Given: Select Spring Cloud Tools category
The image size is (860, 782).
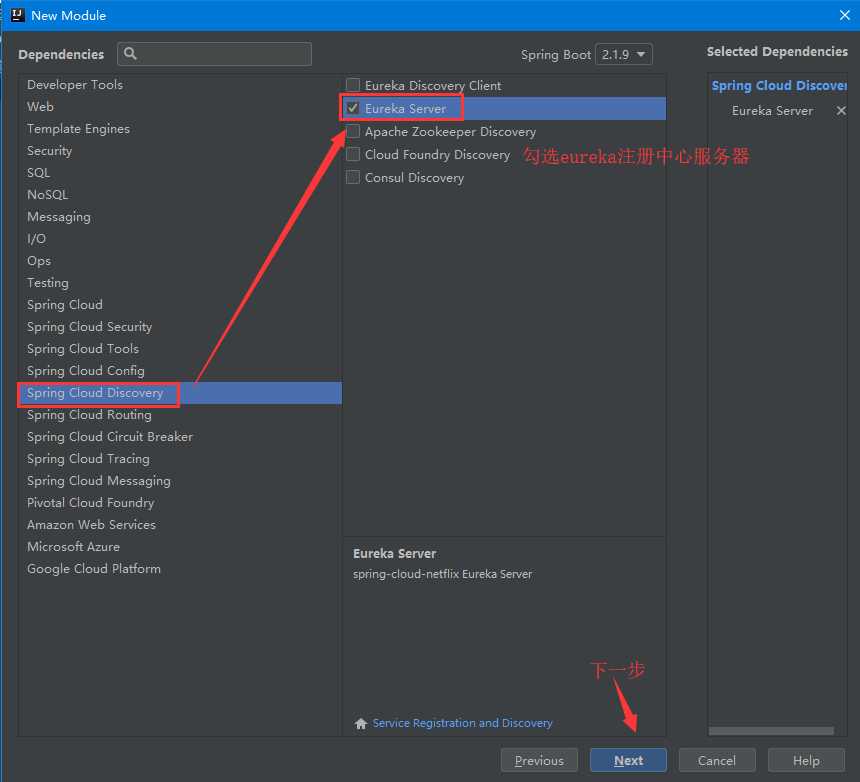Looking at the screenshot, I should tap(179, 348).
